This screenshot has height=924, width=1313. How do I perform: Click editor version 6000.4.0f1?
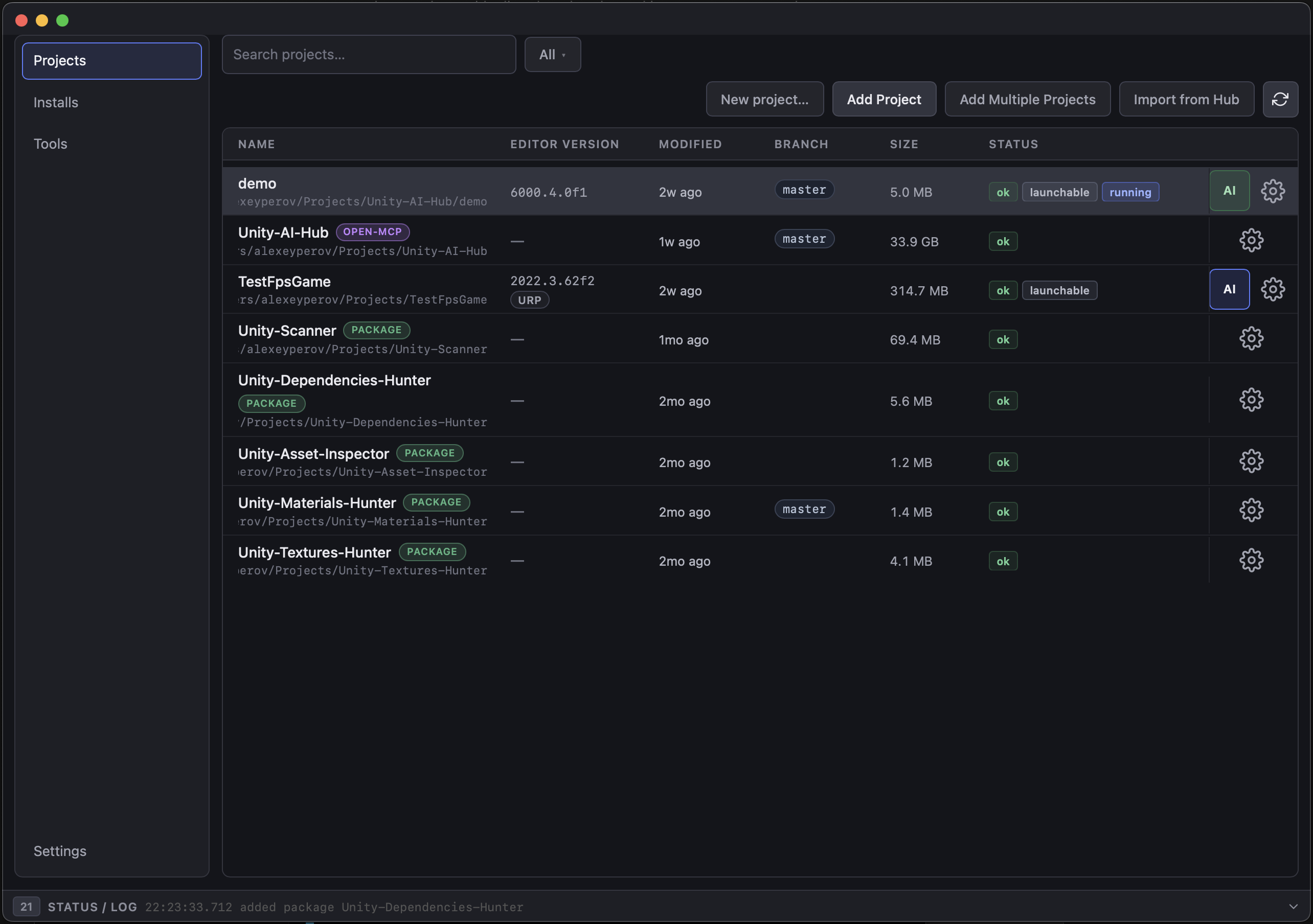click(x=549, y=193)
